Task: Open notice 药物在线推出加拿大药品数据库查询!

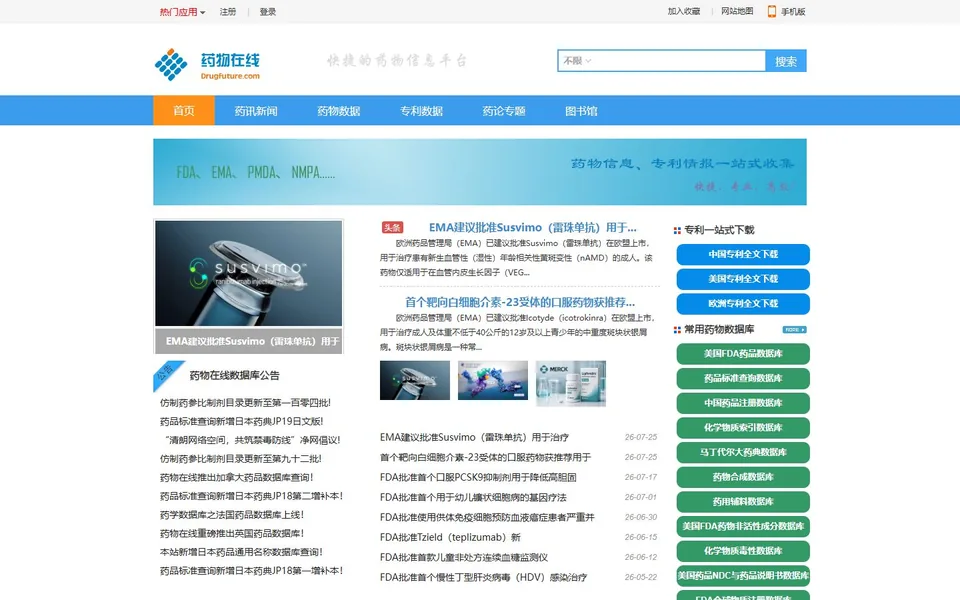Action: coord(236,478)
